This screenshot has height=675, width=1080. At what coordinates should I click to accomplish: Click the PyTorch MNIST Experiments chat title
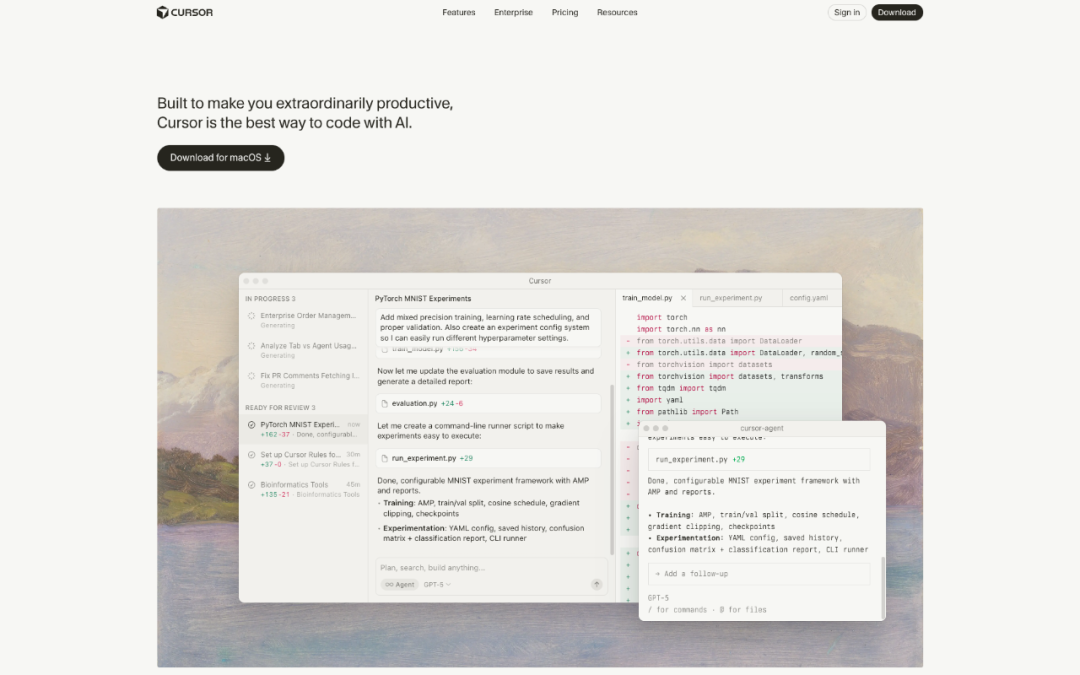click(x=423, y=299)
